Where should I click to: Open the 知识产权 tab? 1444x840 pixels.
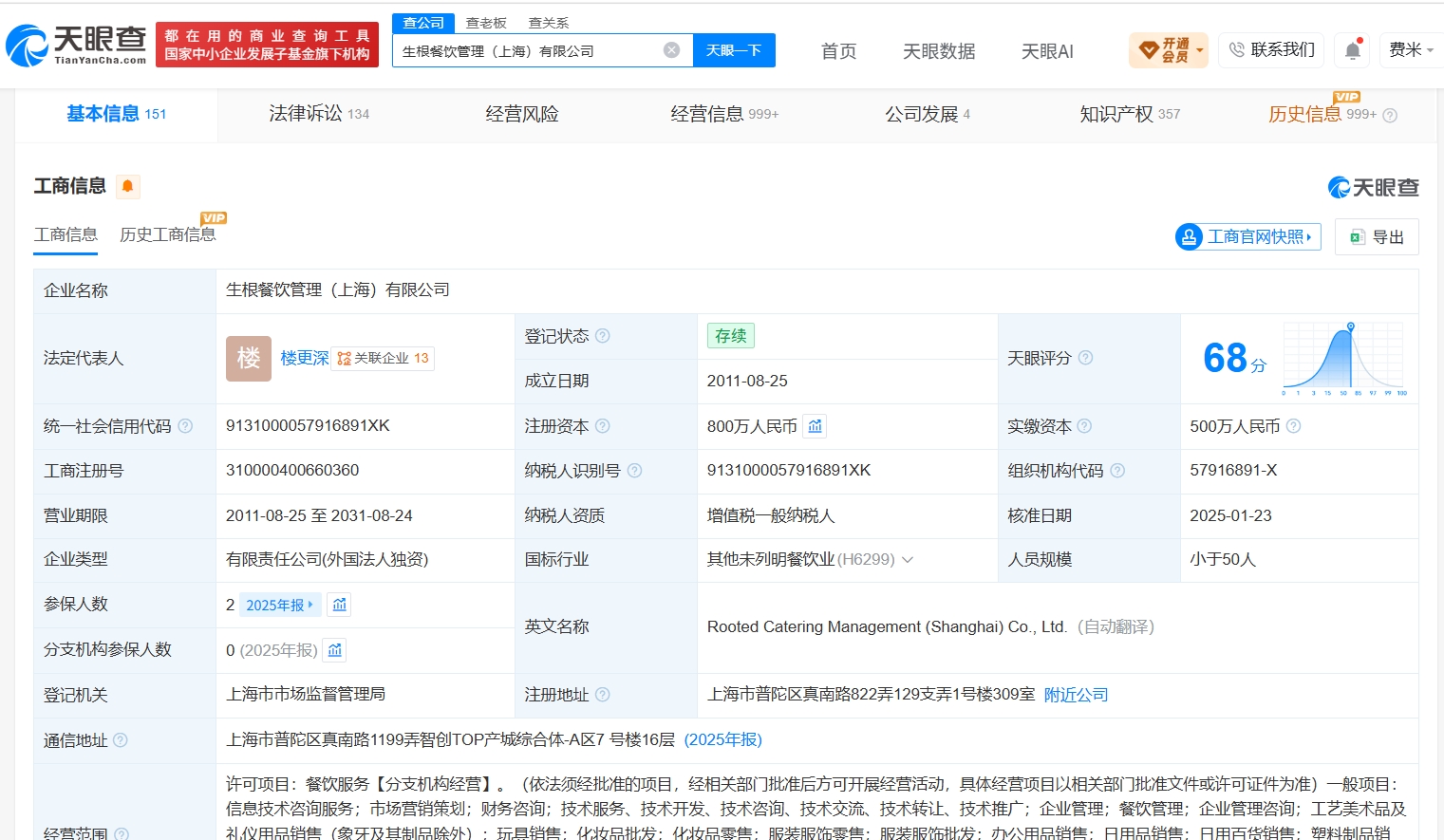coord(1130,114)
